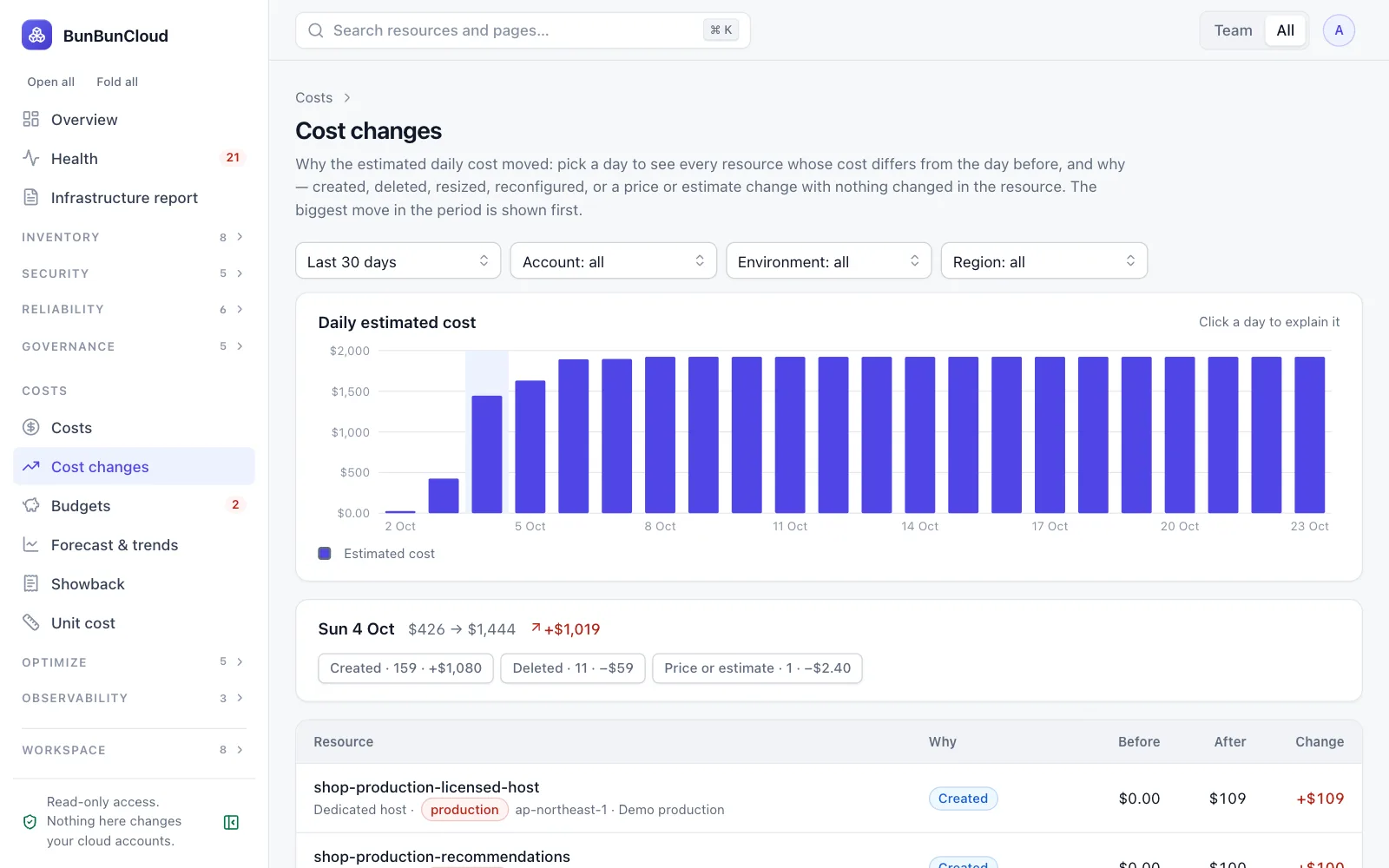Screen dimensions: 1389x868
Task: Open Infrastructure report document icon
Action: 31,197
